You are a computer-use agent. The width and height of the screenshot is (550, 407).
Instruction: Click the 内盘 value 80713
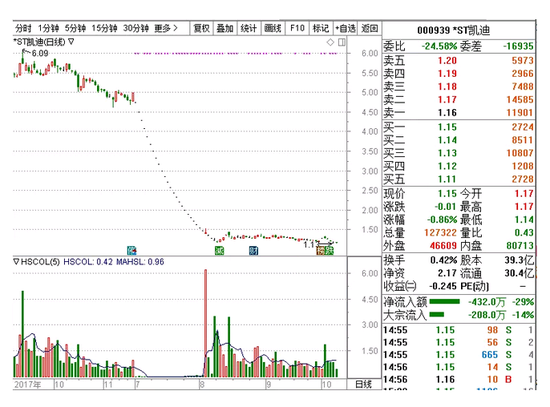[x=520, y=245]
